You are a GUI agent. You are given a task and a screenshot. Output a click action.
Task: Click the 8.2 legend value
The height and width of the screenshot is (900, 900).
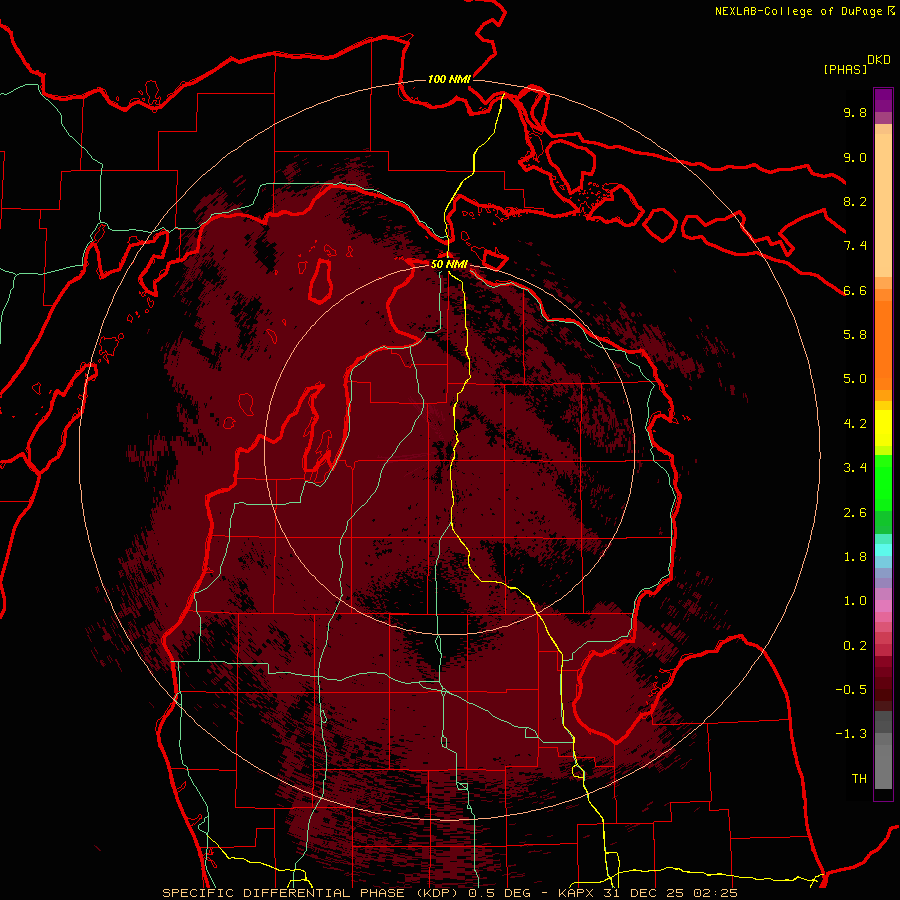[x=855, y=201]
